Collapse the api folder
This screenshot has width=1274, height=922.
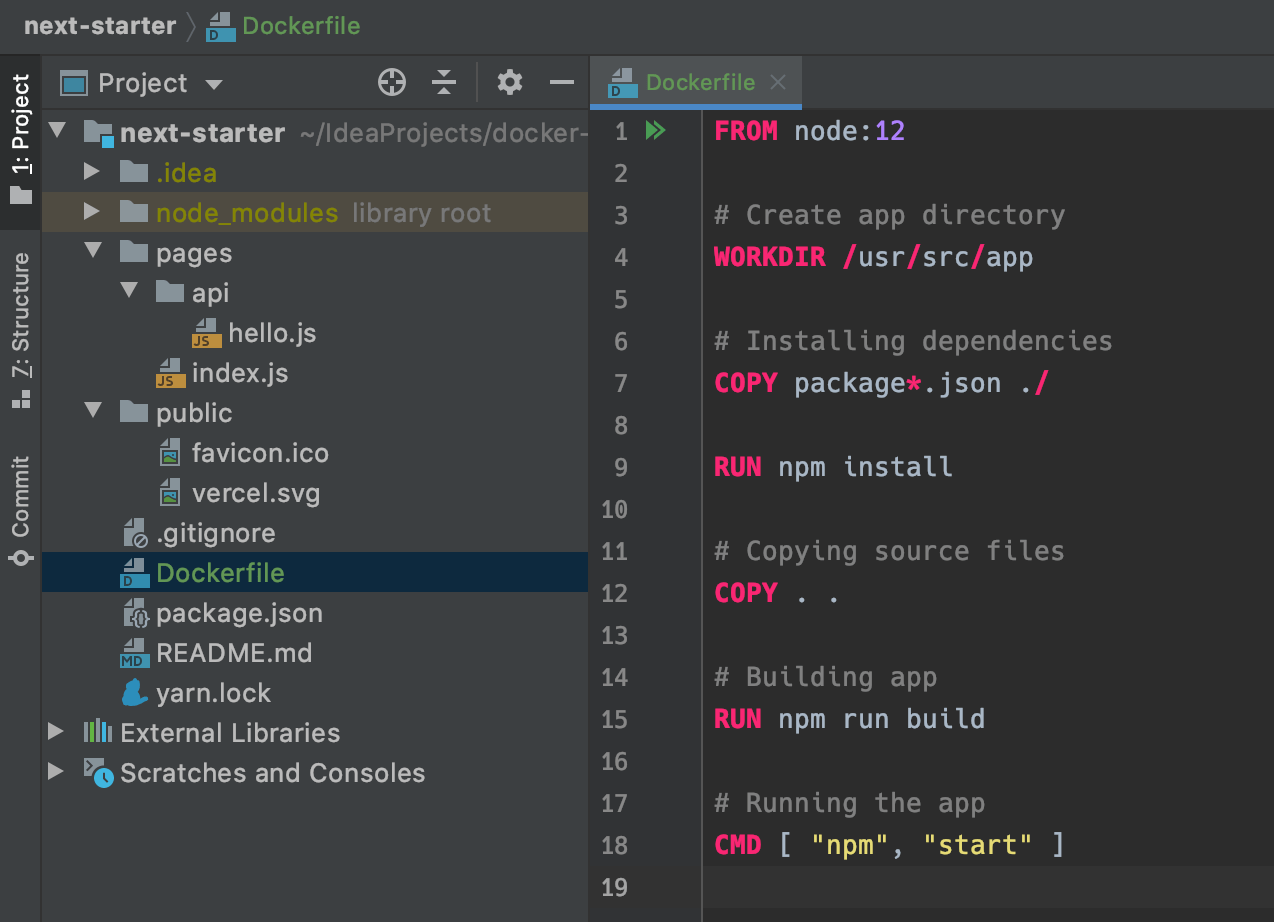(x=129, y=292)
